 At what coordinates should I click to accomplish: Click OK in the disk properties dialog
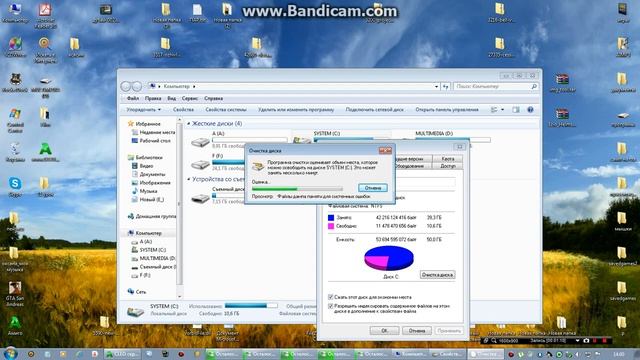pyautogui.click(x=384, y=331)
